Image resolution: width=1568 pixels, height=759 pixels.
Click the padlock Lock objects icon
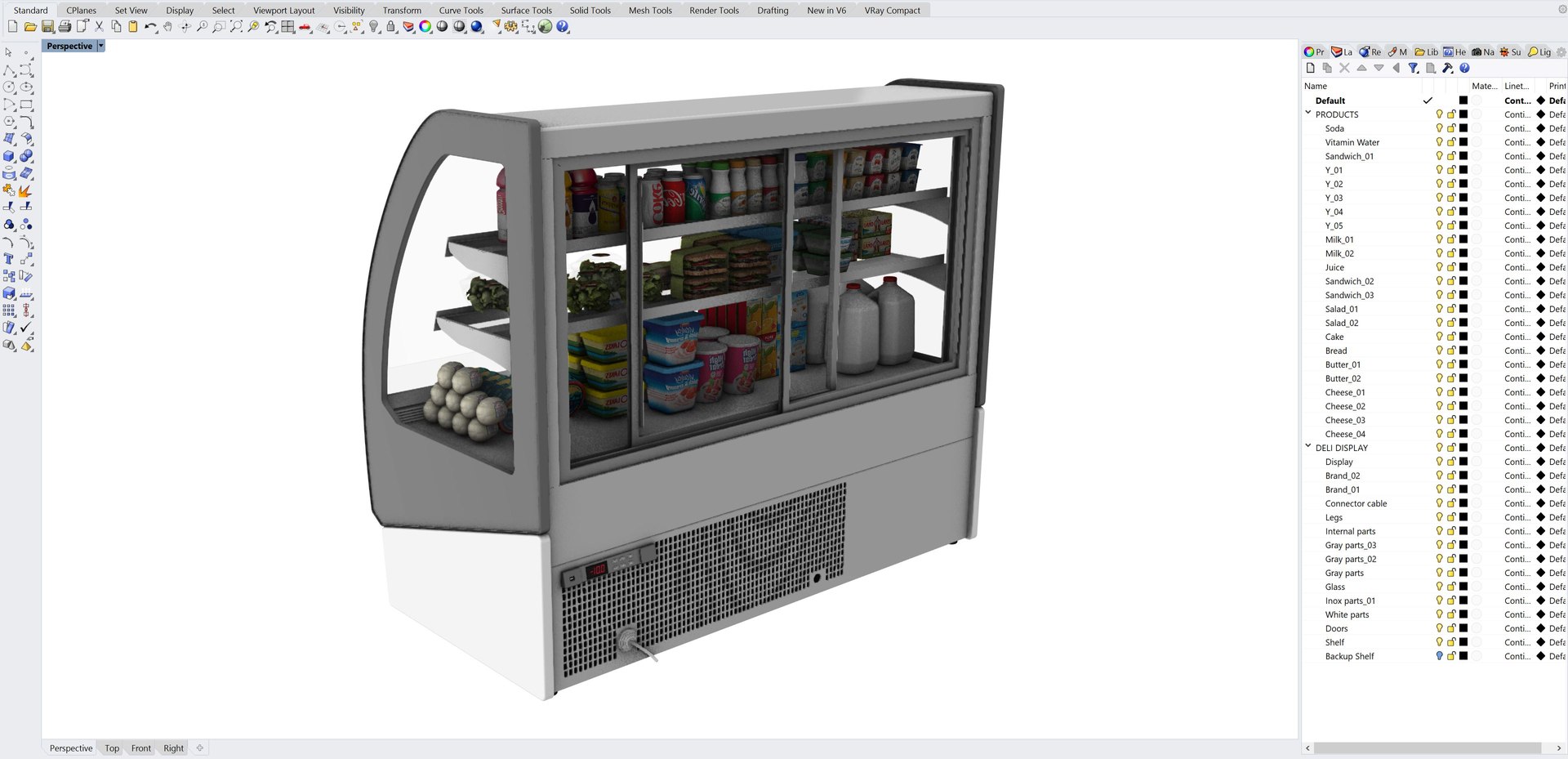(x=391, y=27)
